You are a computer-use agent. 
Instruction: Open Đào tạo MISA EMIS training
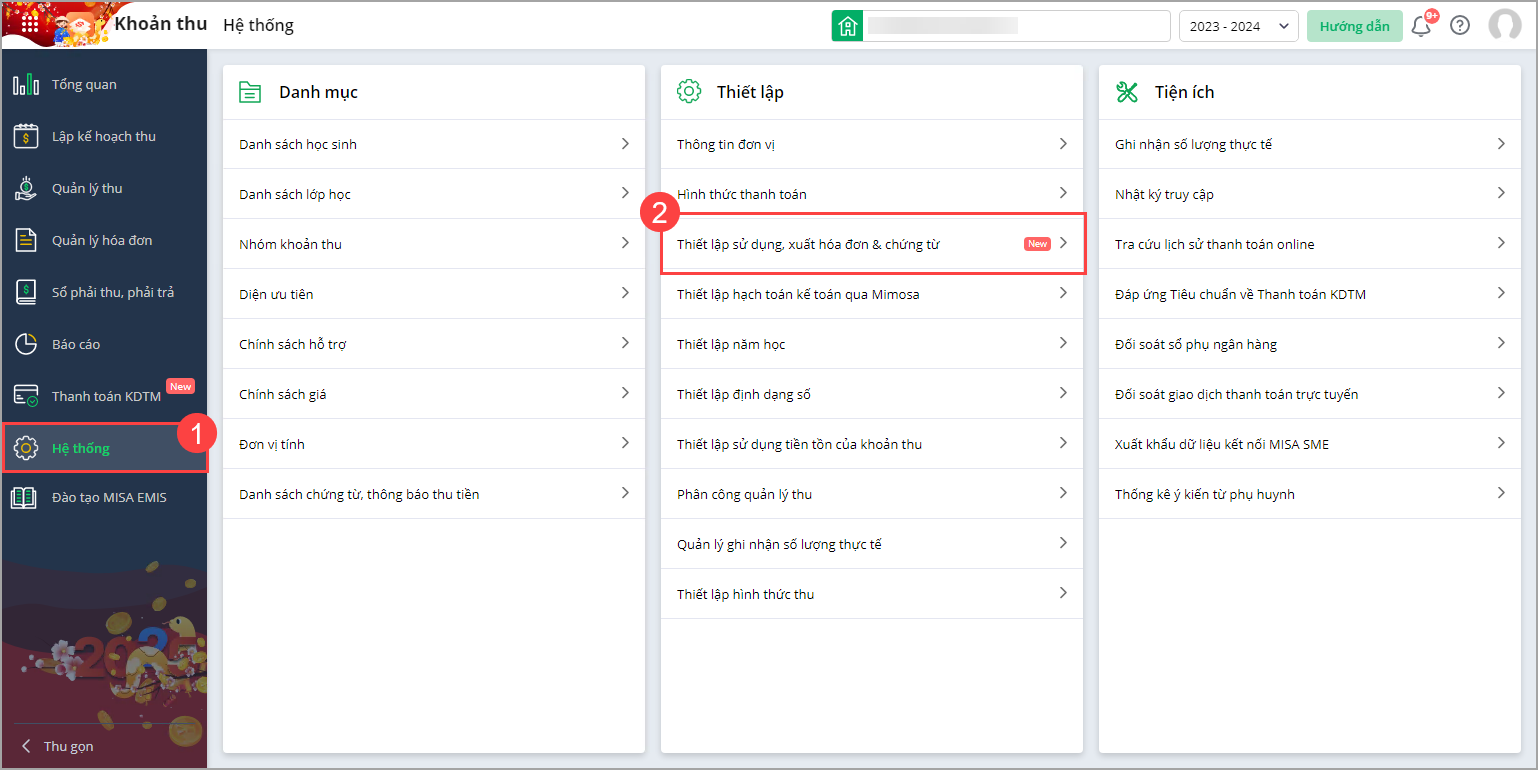(x=109, y=498)
